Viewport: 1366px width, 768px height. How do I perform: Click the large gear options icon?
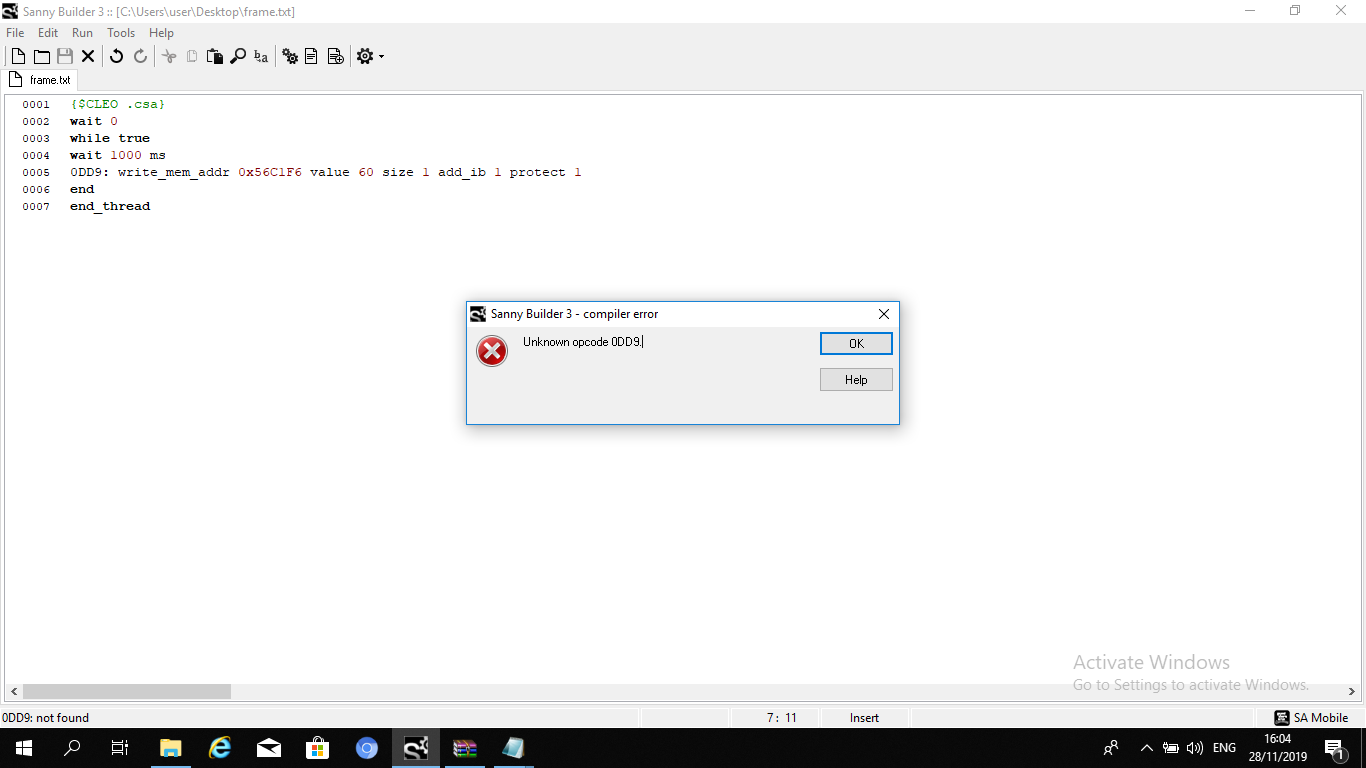point(365,56)
